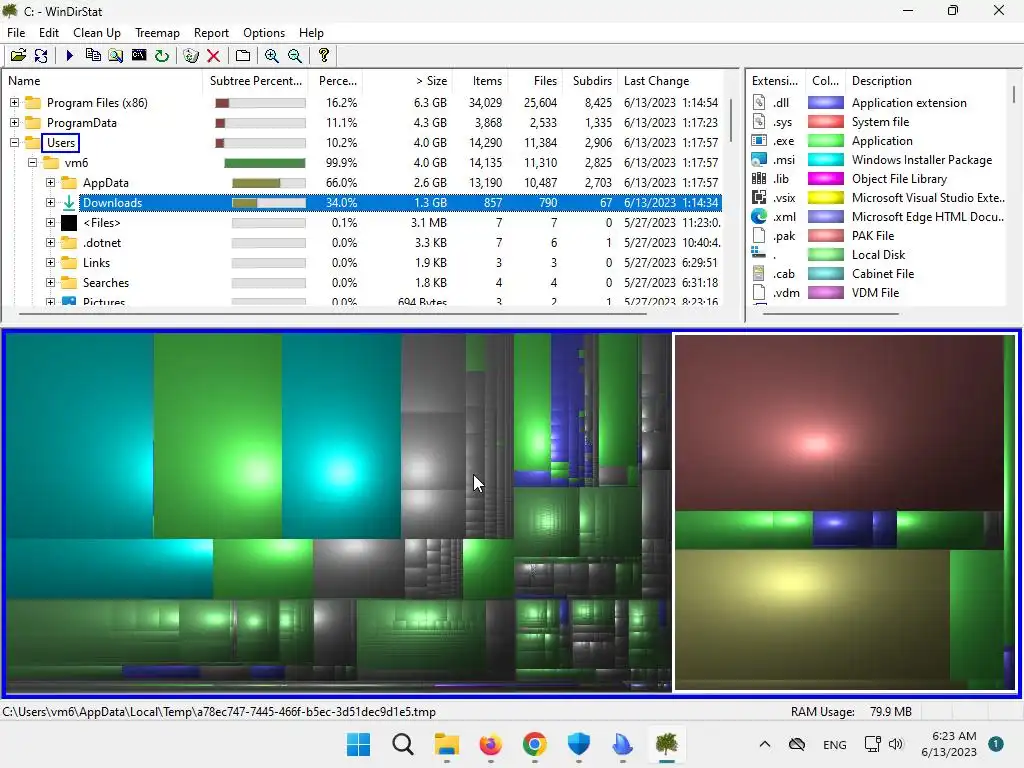Click the Zoom Out magnifier icon
The height and width of the screenshot is (768, 1024).
295,56
